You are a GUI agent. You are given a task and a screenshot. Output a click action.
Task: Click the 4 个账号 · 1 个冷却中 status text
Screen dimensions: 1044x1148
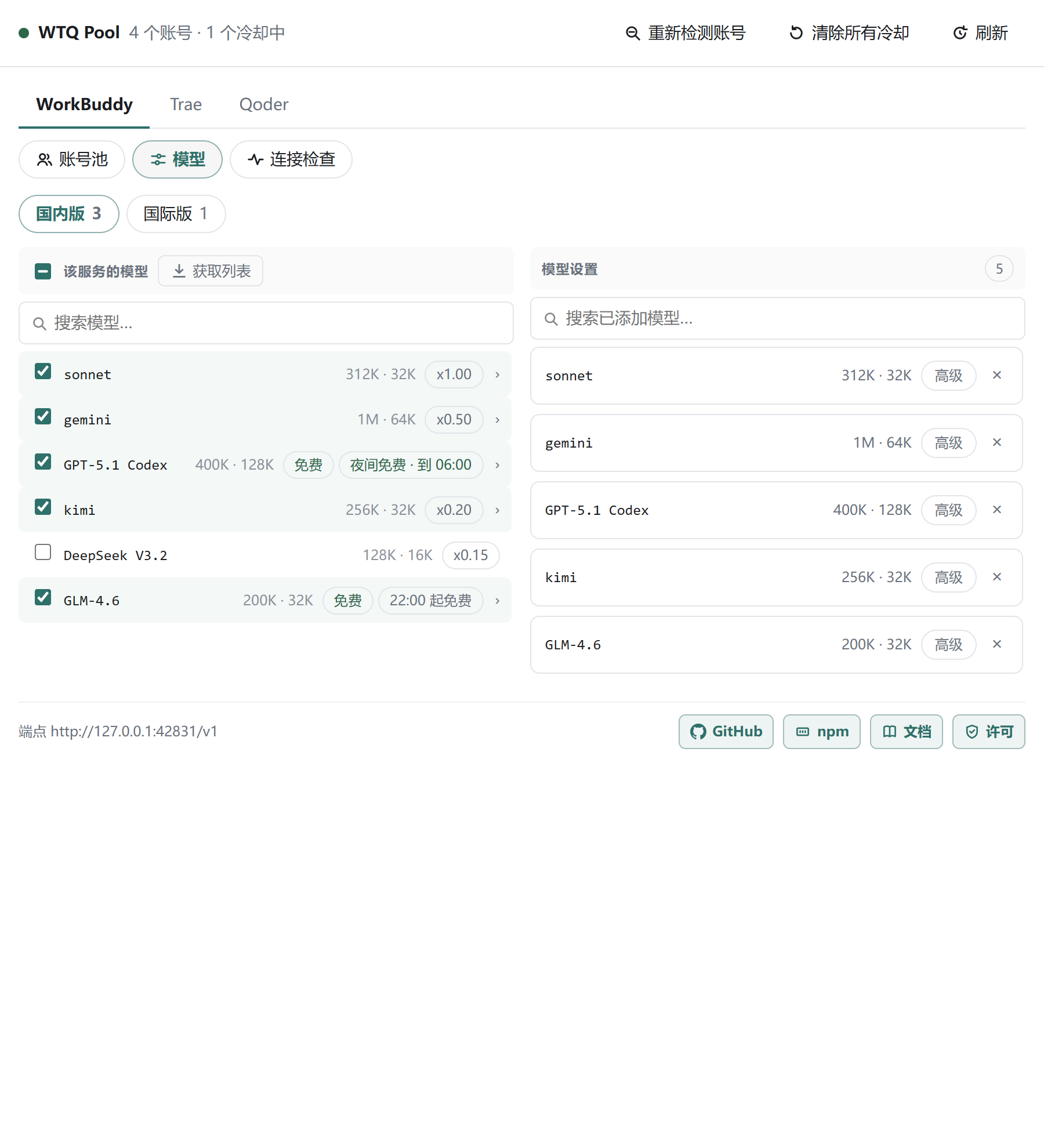tap(207, 32)
